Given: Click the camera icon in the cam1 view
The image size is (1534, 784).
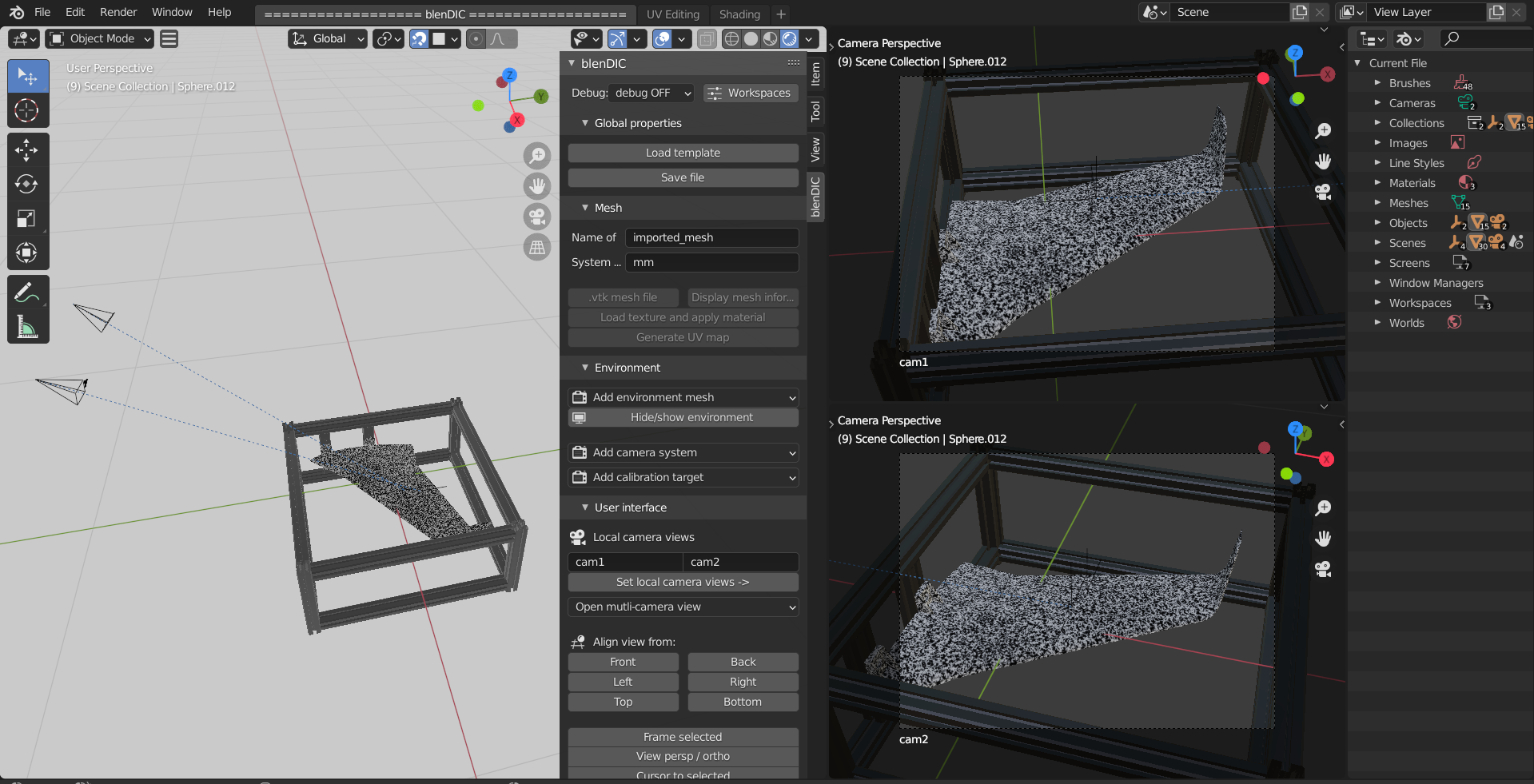Looking at the screenshot, I should 1324,192.
